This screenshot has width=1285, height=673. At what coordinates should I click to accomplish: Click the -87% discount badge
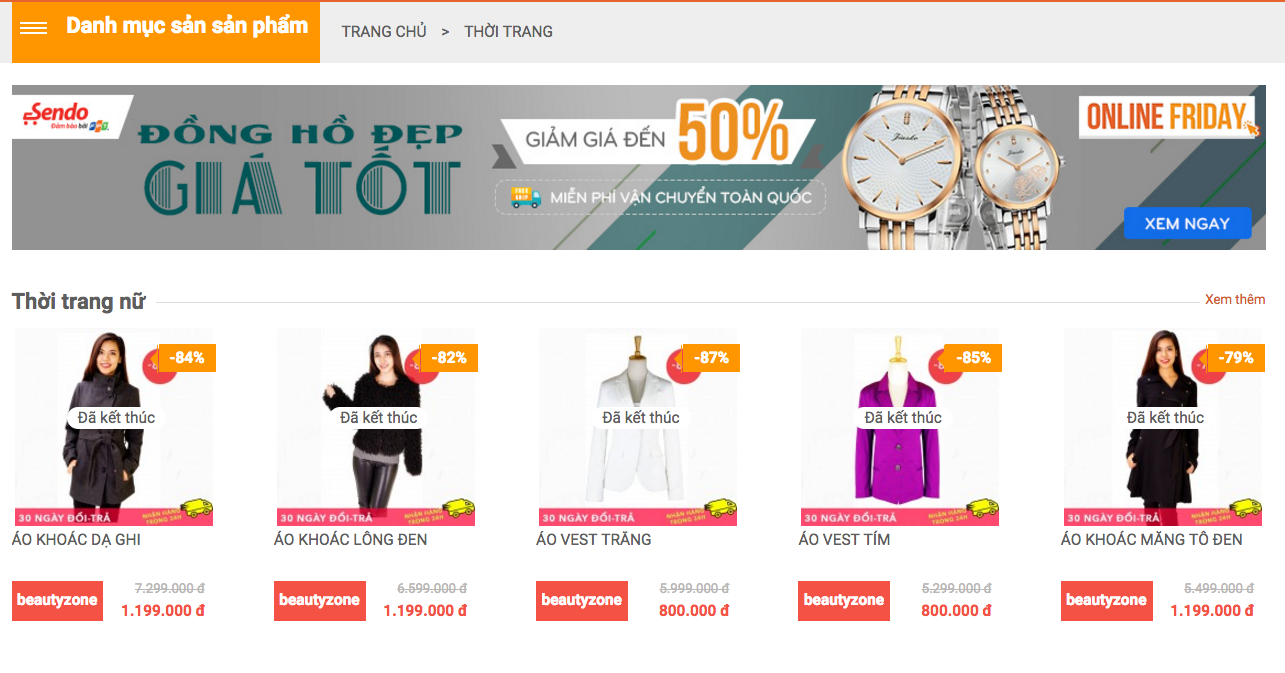click(711, 358)
